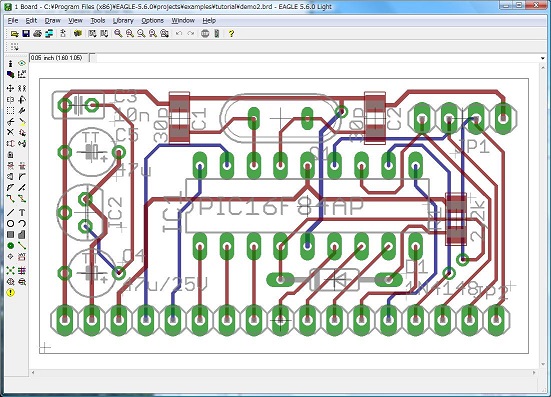Open the yellow Errors icon
The height and width of the screenshot is (397, 551).
[x=11, y=292]
